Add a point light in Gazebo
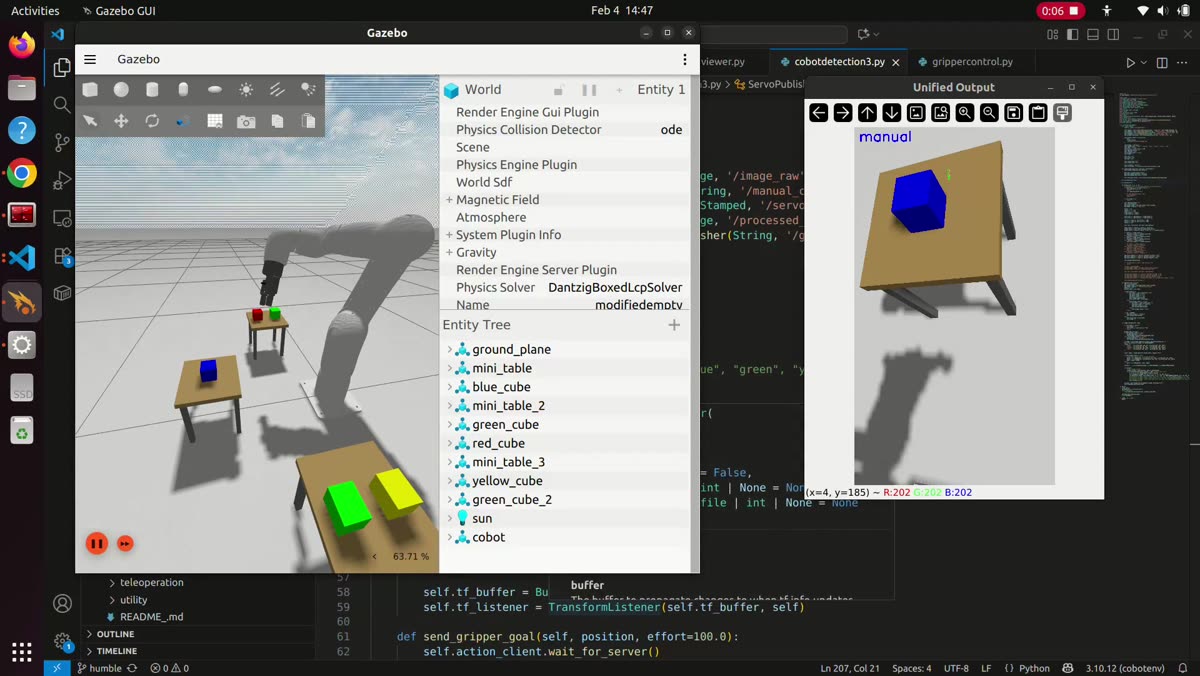Viewport: 1200px width, 676px height. pyautogui.click(x=246, y=89)
